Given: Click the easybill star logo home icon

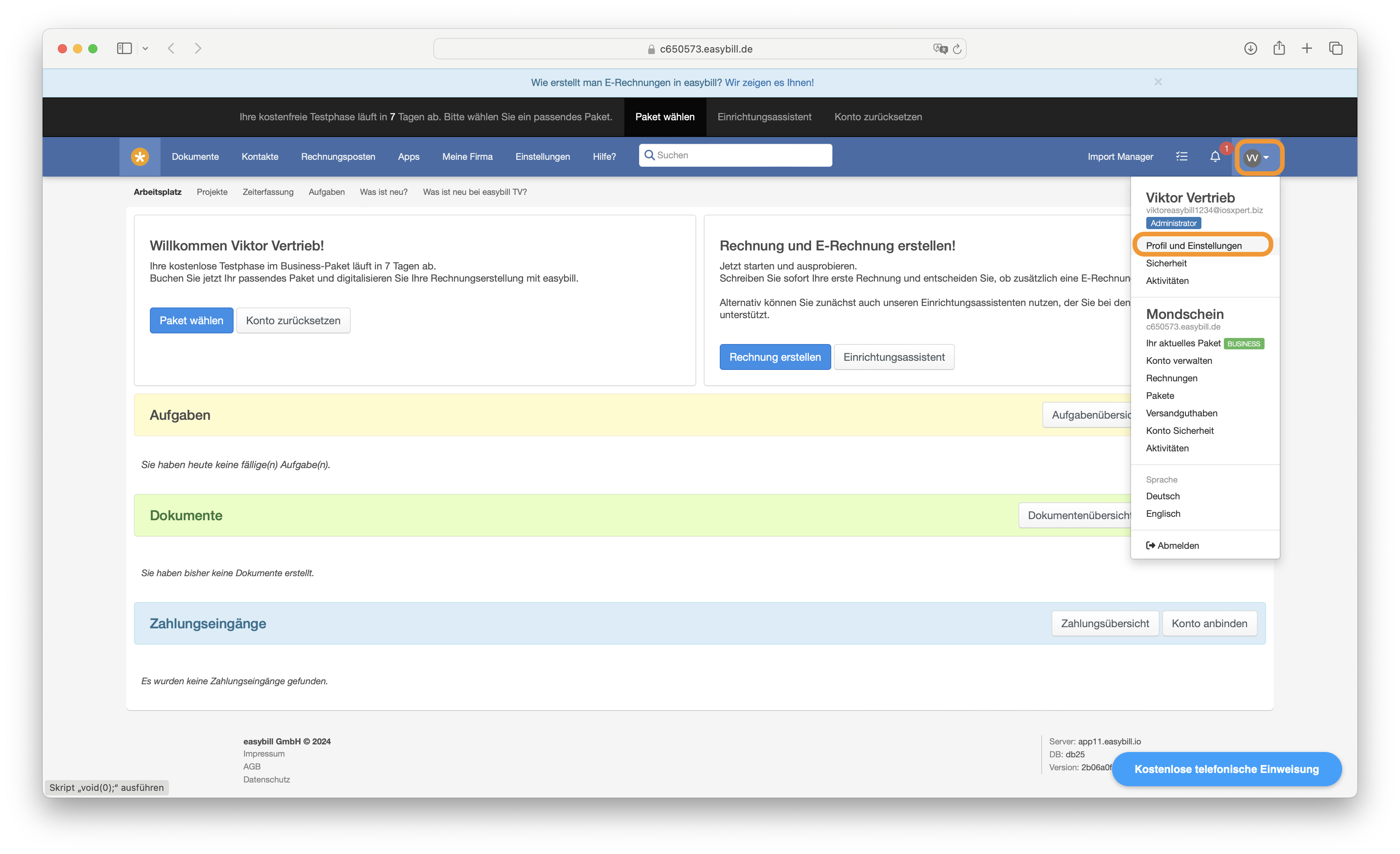Looking at the screenshot, I should point(140,156).
